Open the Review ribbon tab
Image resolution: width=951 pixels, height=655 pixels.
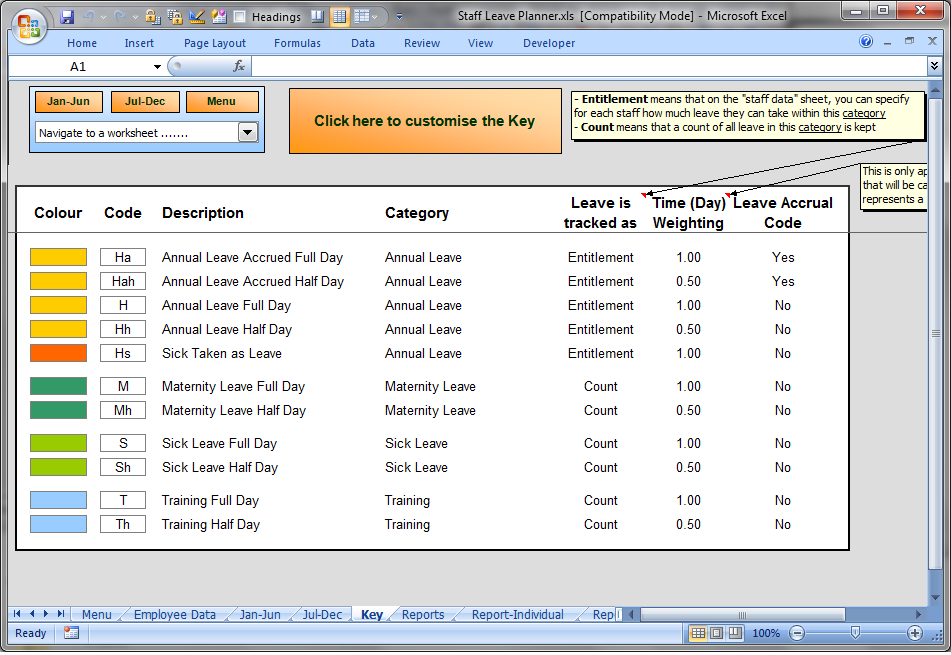coord(422,43)
